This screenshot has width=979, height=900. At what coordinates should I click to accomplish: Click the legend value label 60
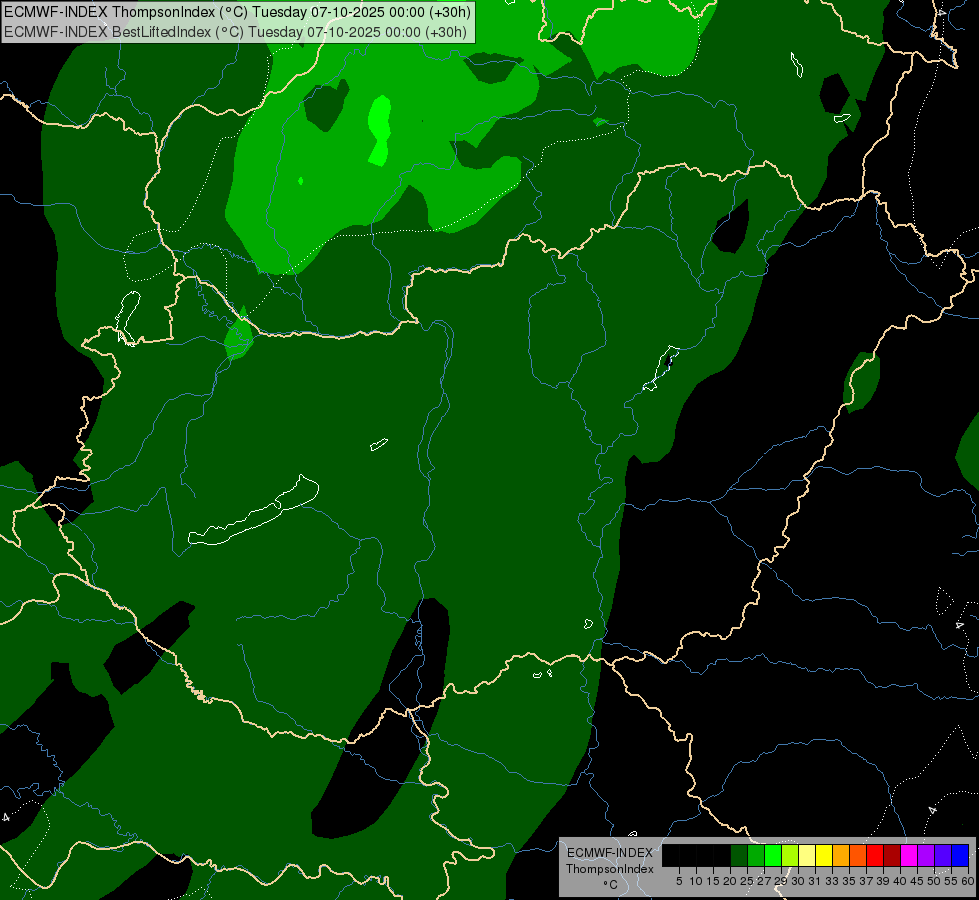pos(968,881)
